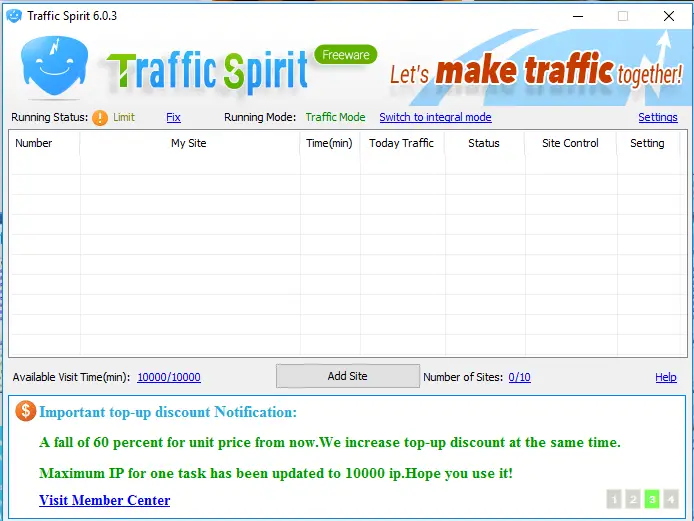Click the 0/10 number of sites link
The image size is (694, 521).
tap(519, 377)
